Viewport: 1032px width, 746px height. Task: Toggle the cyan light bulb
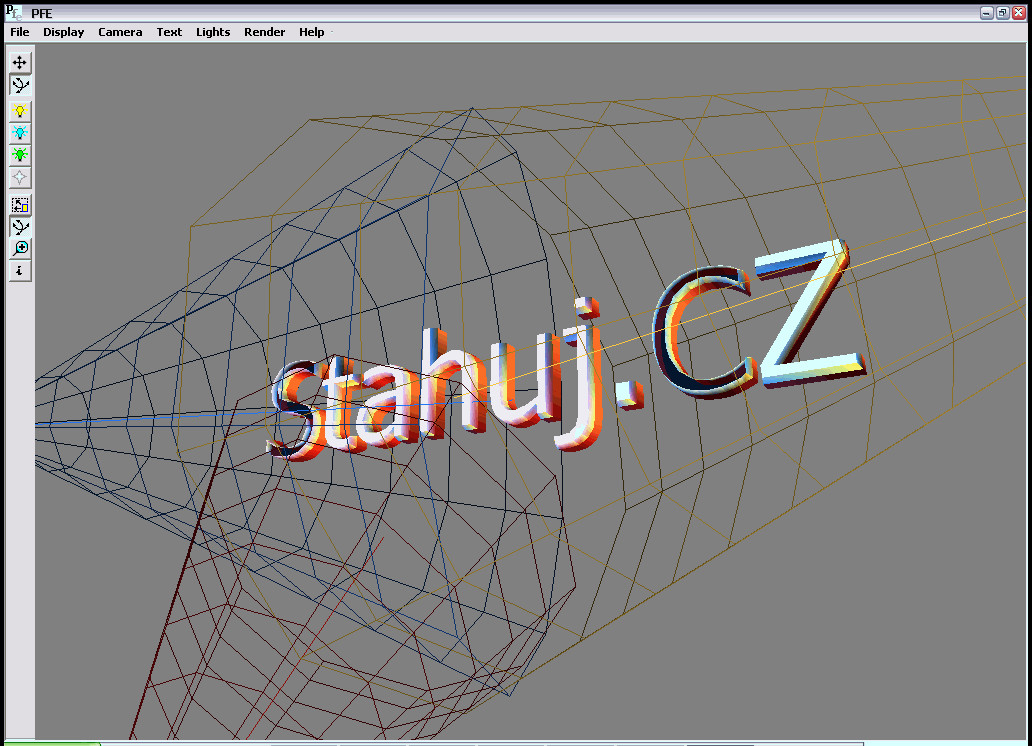(20, 133)
